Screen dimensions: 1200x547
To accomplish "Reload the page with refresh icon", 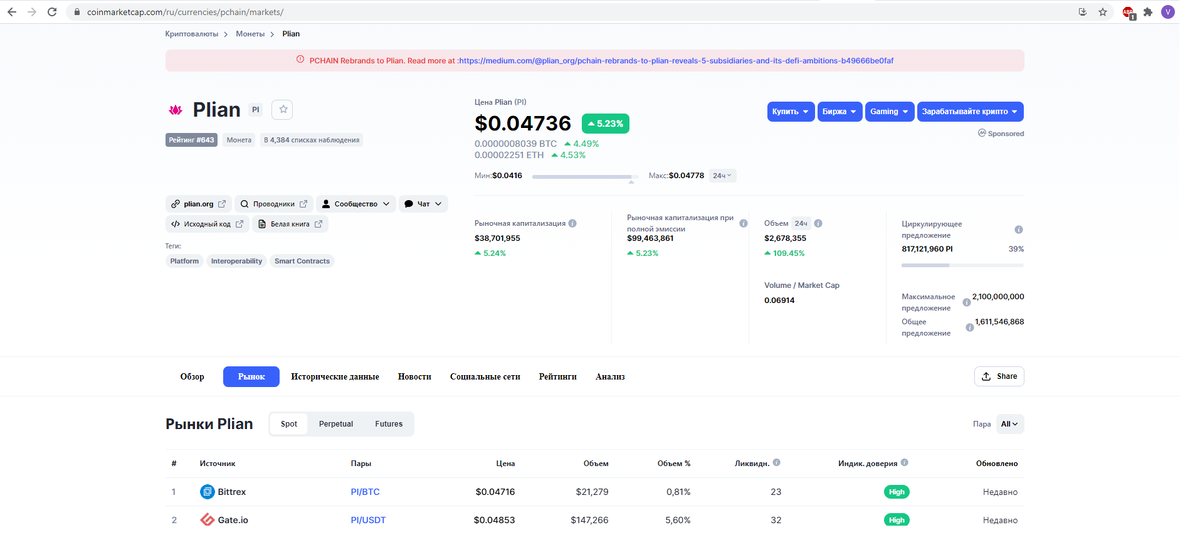I will coord(52,12).
